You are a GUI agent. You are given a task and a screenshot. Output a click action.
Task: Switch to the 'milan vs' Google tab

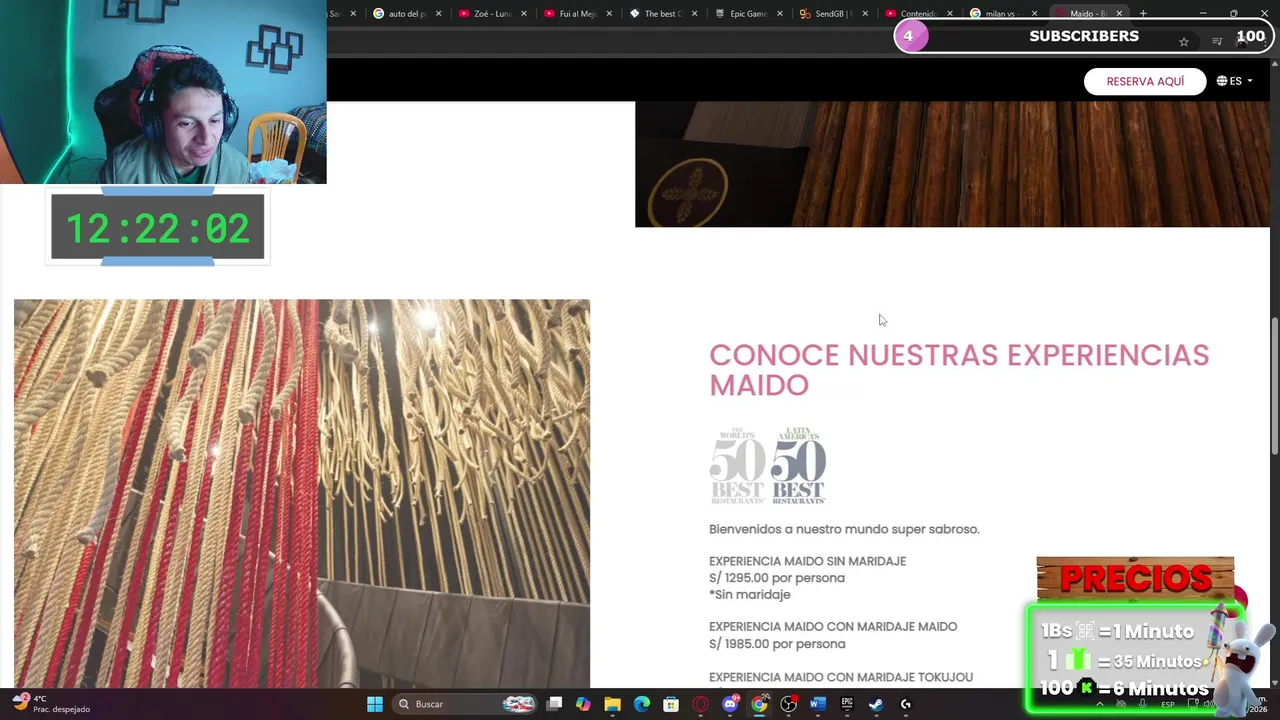1003,13
